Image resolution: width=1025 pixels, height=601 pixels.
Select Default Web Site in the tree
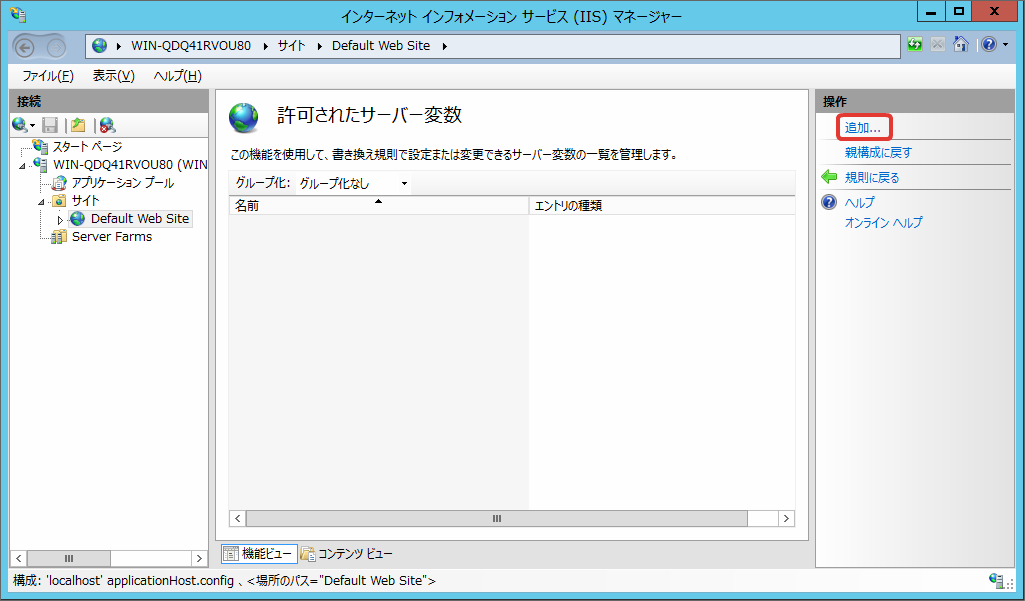[139, 218]
